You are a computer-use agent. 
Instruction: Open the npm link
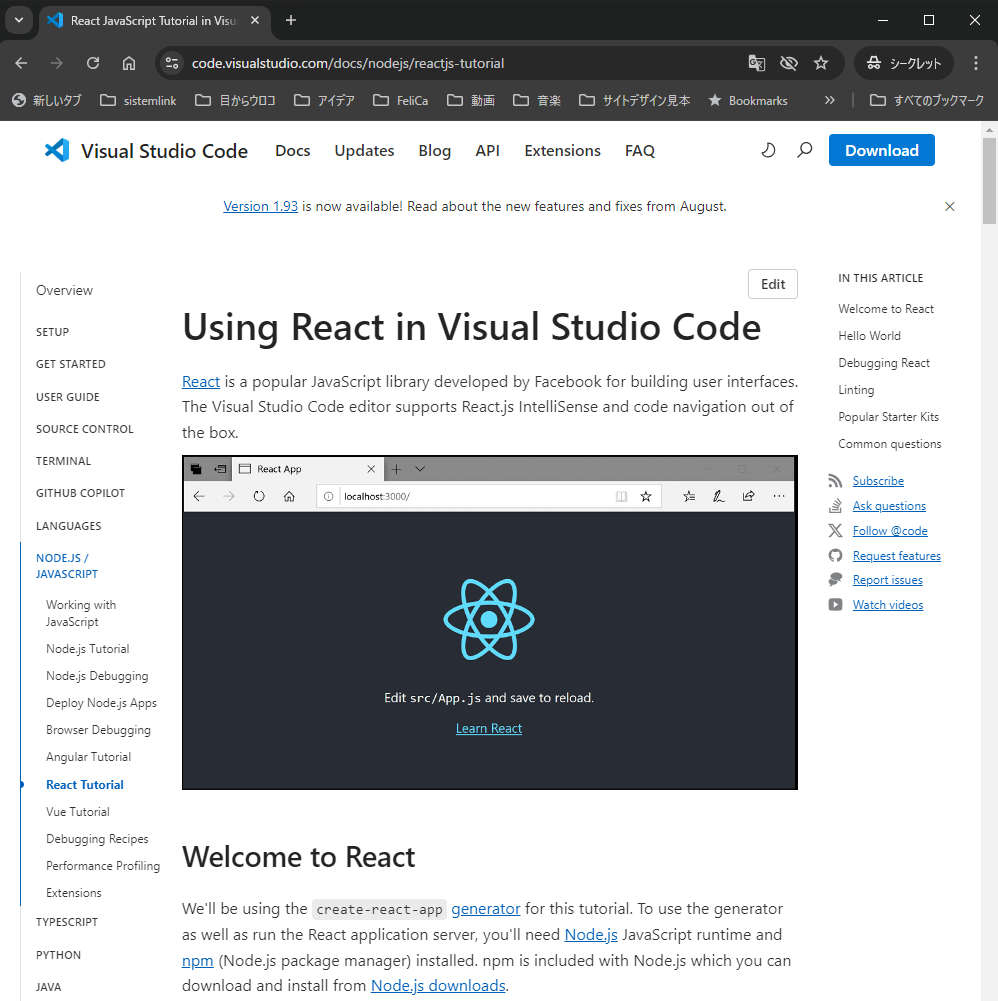click(x=197, y=960)
